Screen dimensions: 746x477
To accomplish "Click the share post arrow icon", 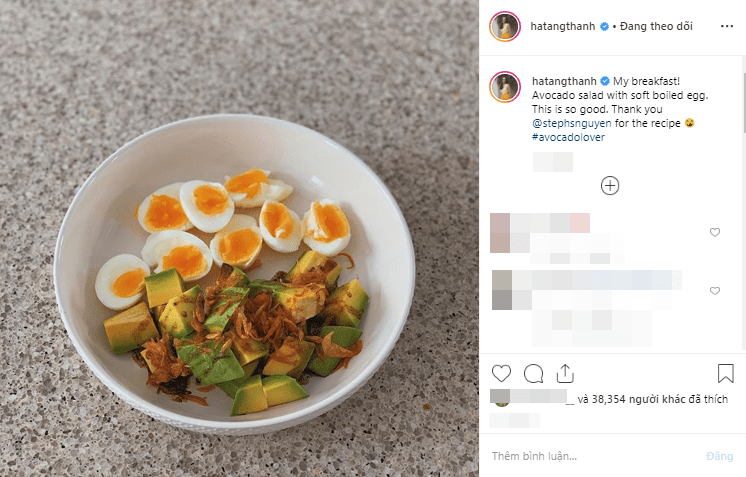I will point(566,374).
